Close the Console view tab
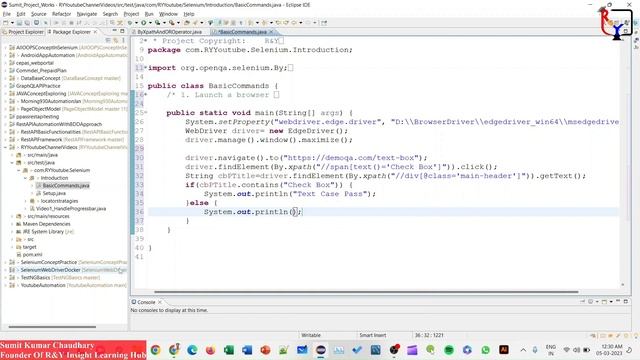 click(x=160, y=302)
